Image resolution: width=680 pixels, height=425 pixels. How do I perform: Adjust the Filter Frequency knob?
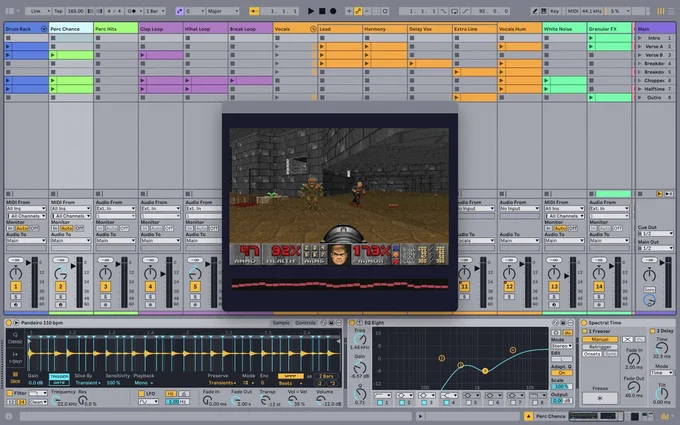coord(56,401)
